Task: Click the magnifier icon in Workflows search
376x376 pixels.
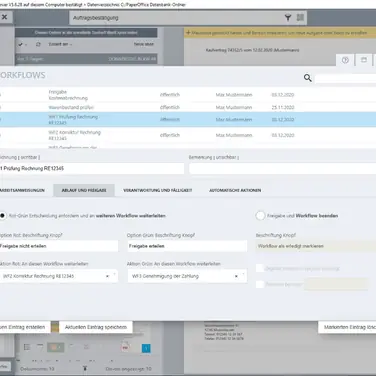Action: click(307, 78)
